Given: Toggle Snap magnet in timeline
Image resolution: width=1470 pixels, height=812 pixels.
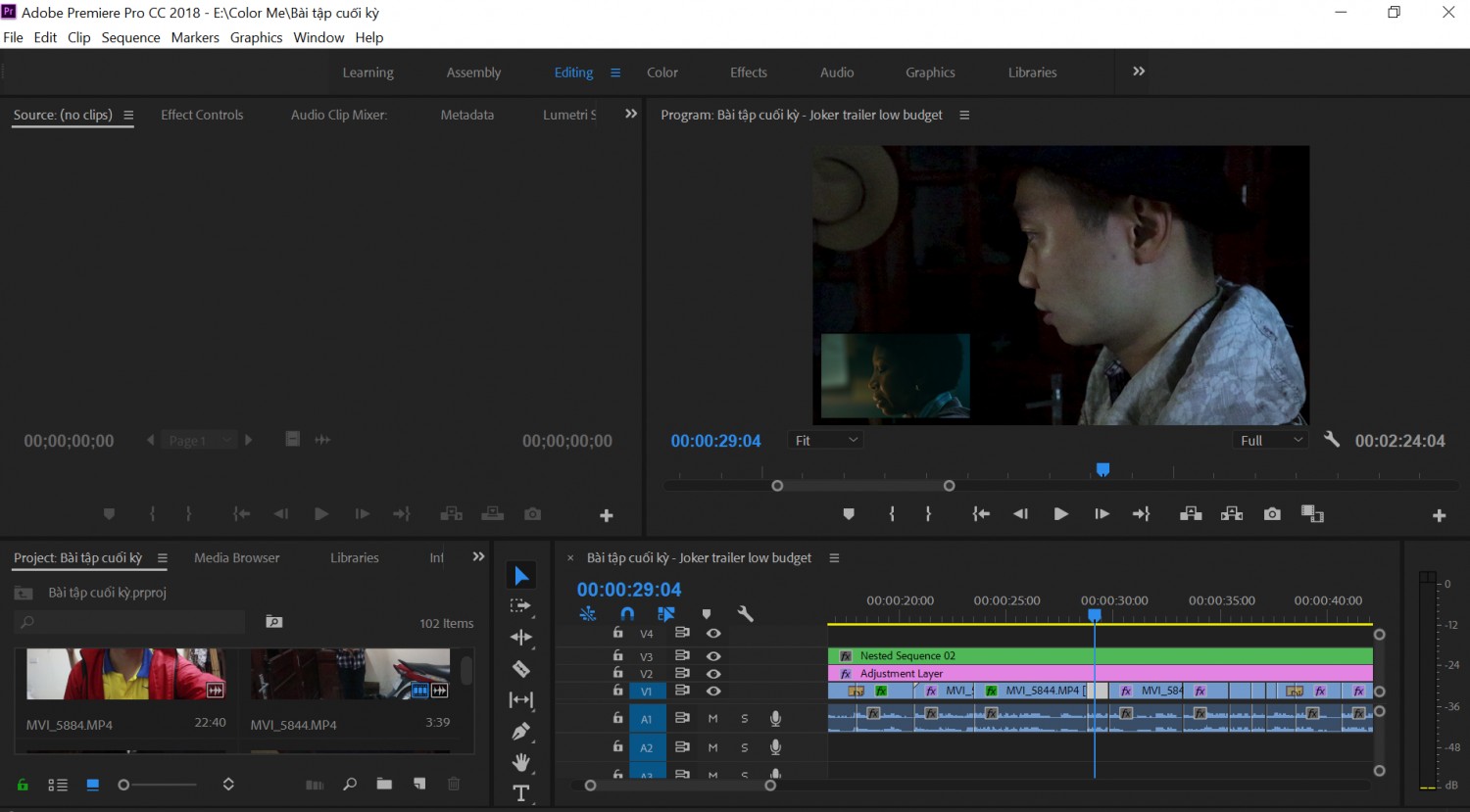Looking at the screenshot, I should [x=627, y=614].
